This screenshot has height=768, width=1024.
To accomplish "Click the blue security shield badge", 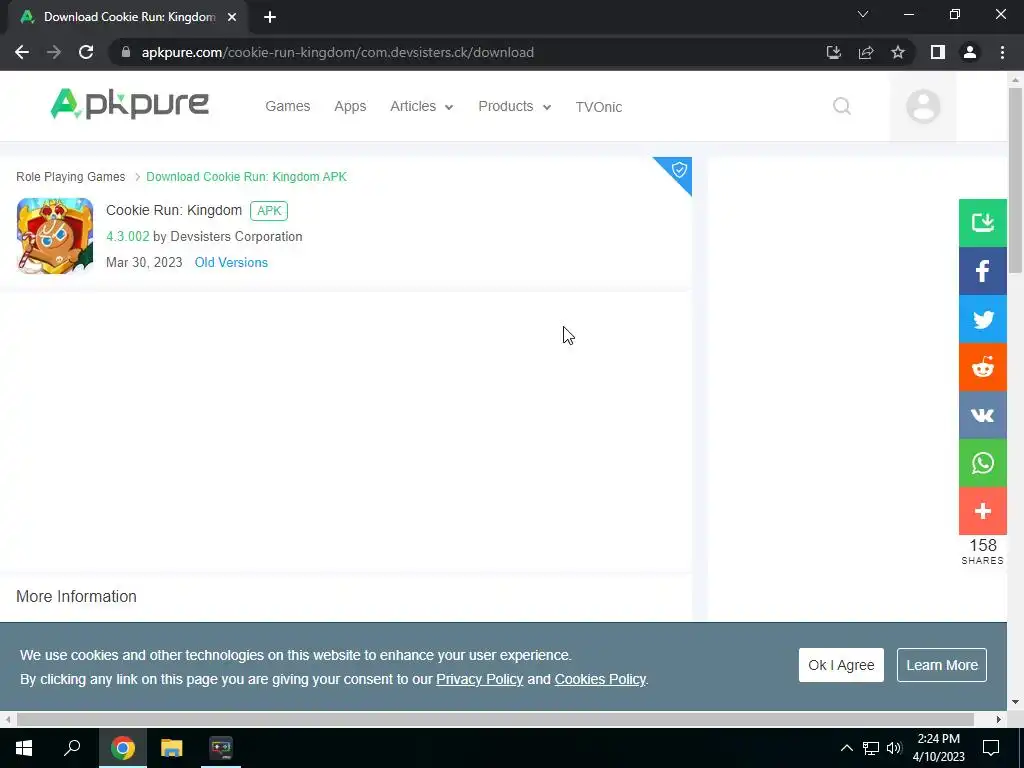I will pos(679,170).
